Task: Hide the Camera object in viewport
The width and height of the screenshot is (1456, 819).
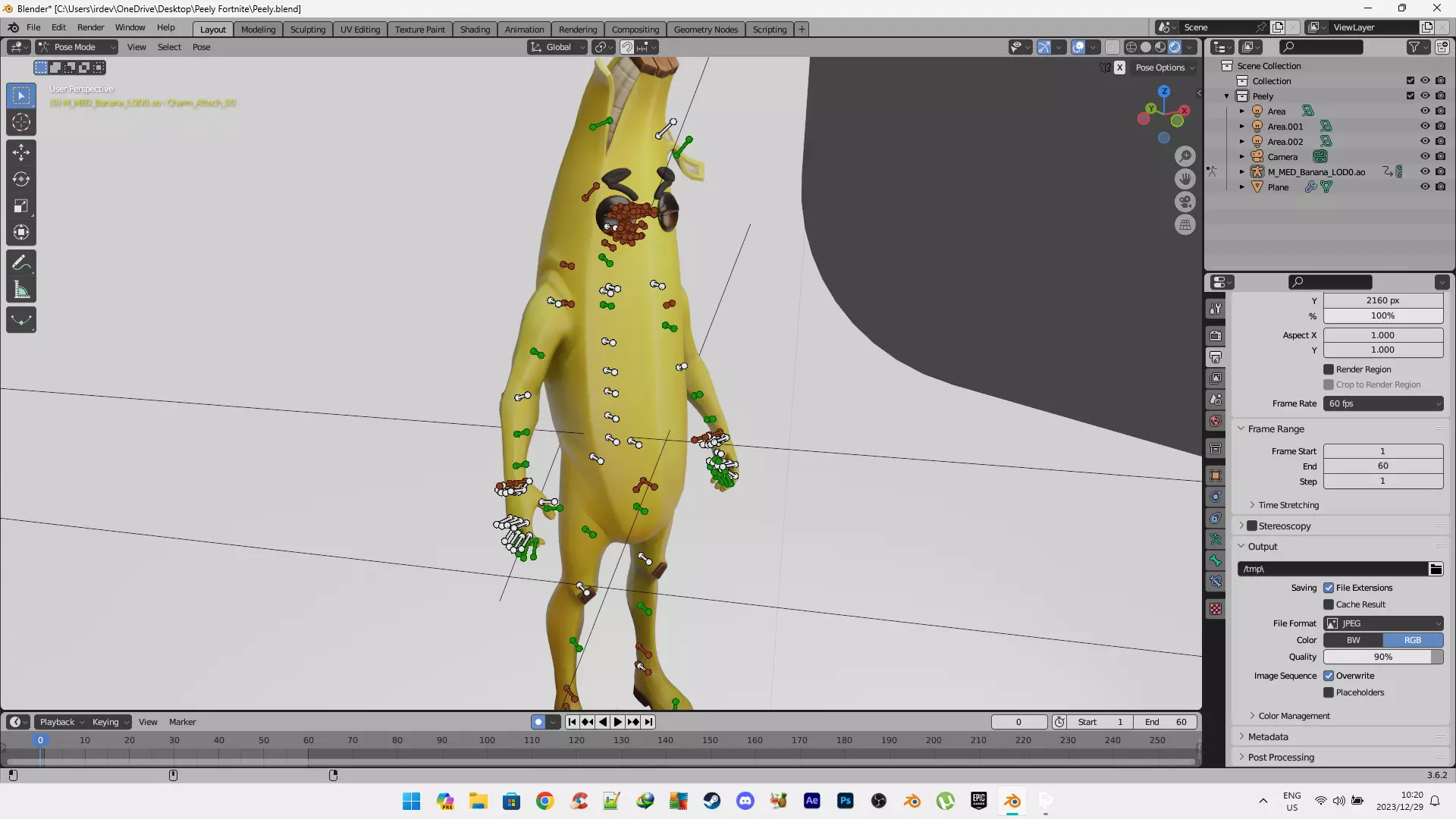Action: [x=1425, y=156]
